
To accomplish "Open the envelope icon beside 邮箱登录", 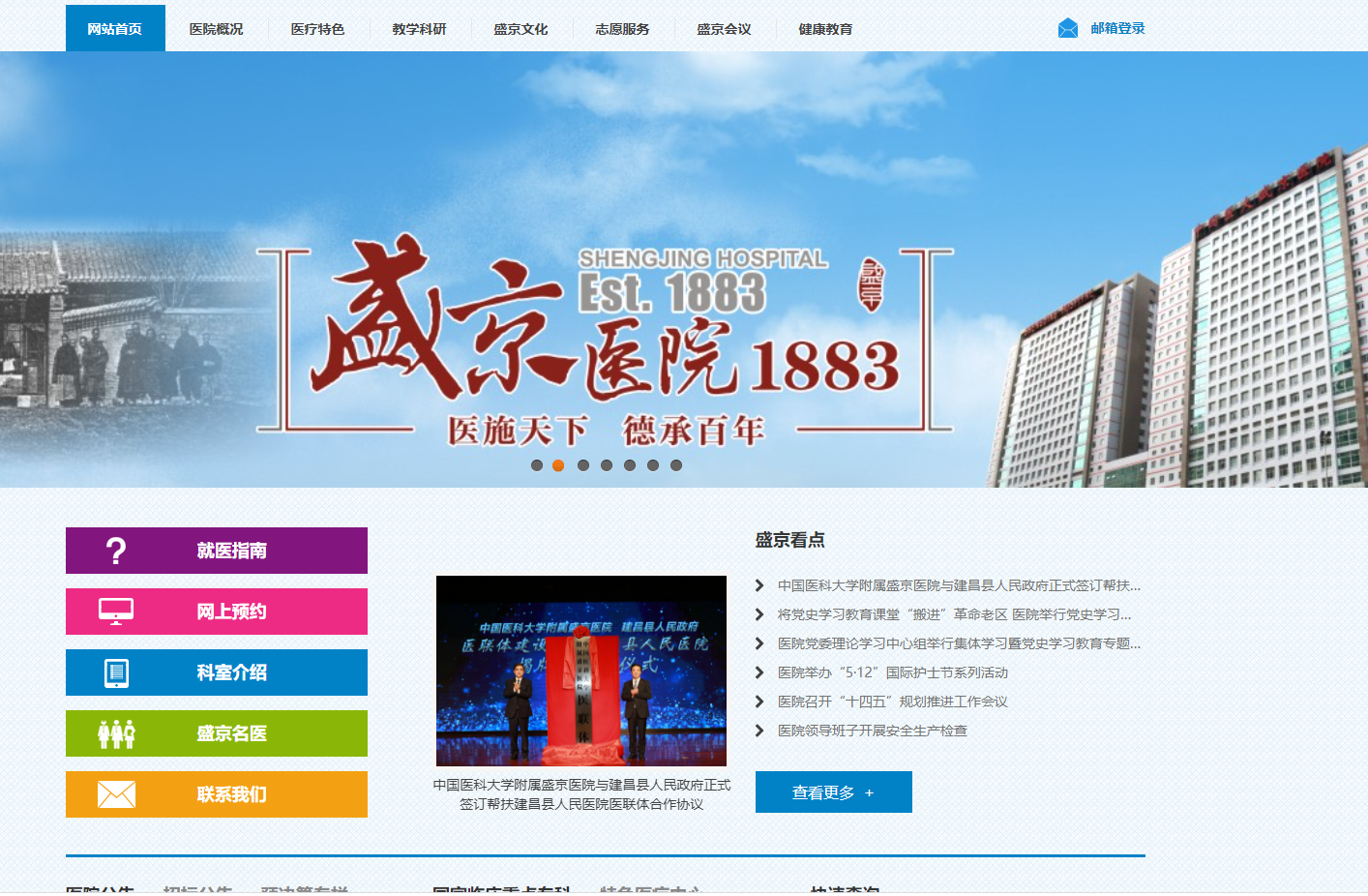I will [x=1068, y=28].
